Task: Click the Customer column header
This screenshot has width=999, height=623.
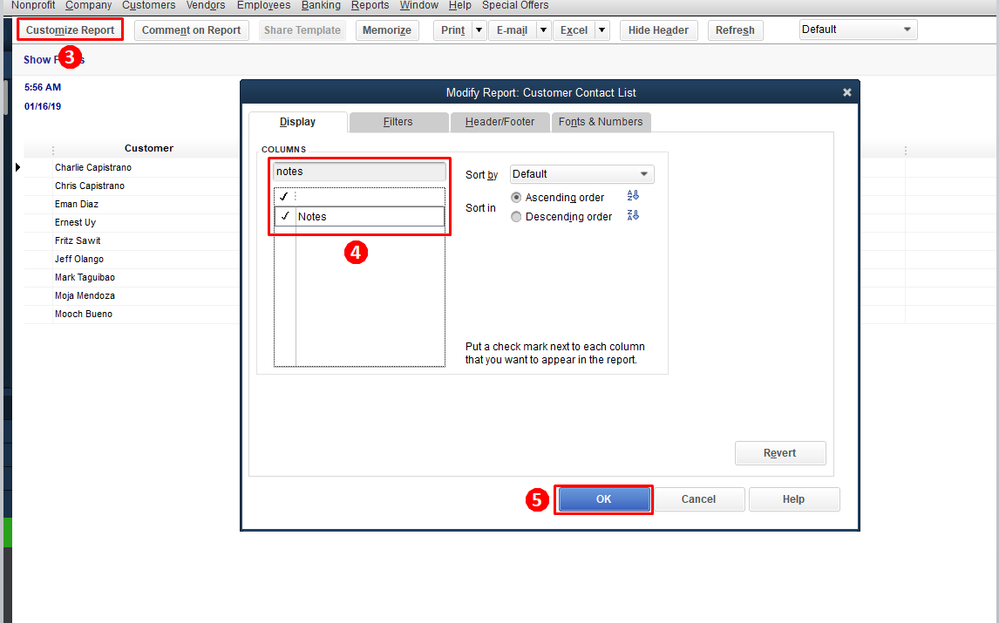Action: tap(148, 148)
